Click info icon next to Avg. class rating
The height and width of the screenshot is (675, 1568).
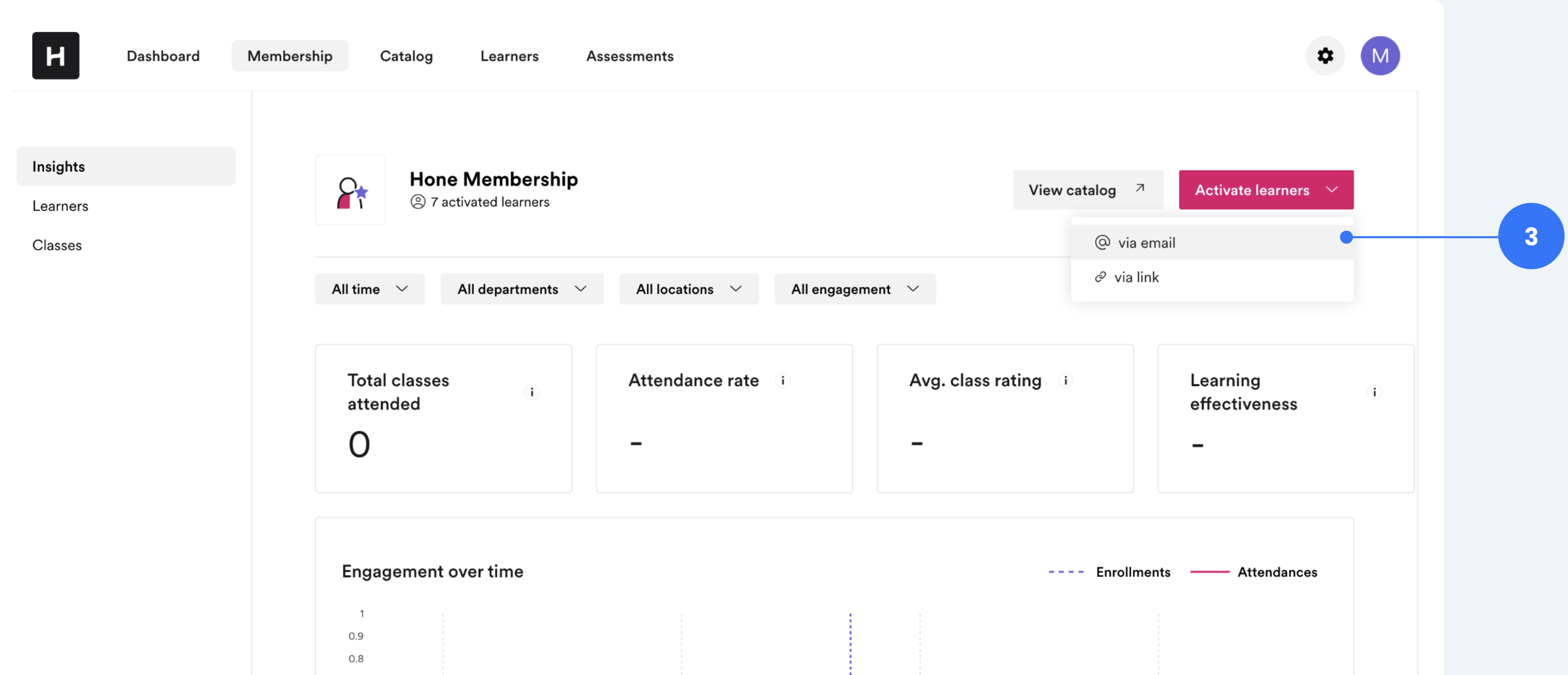pos(1065,380)
